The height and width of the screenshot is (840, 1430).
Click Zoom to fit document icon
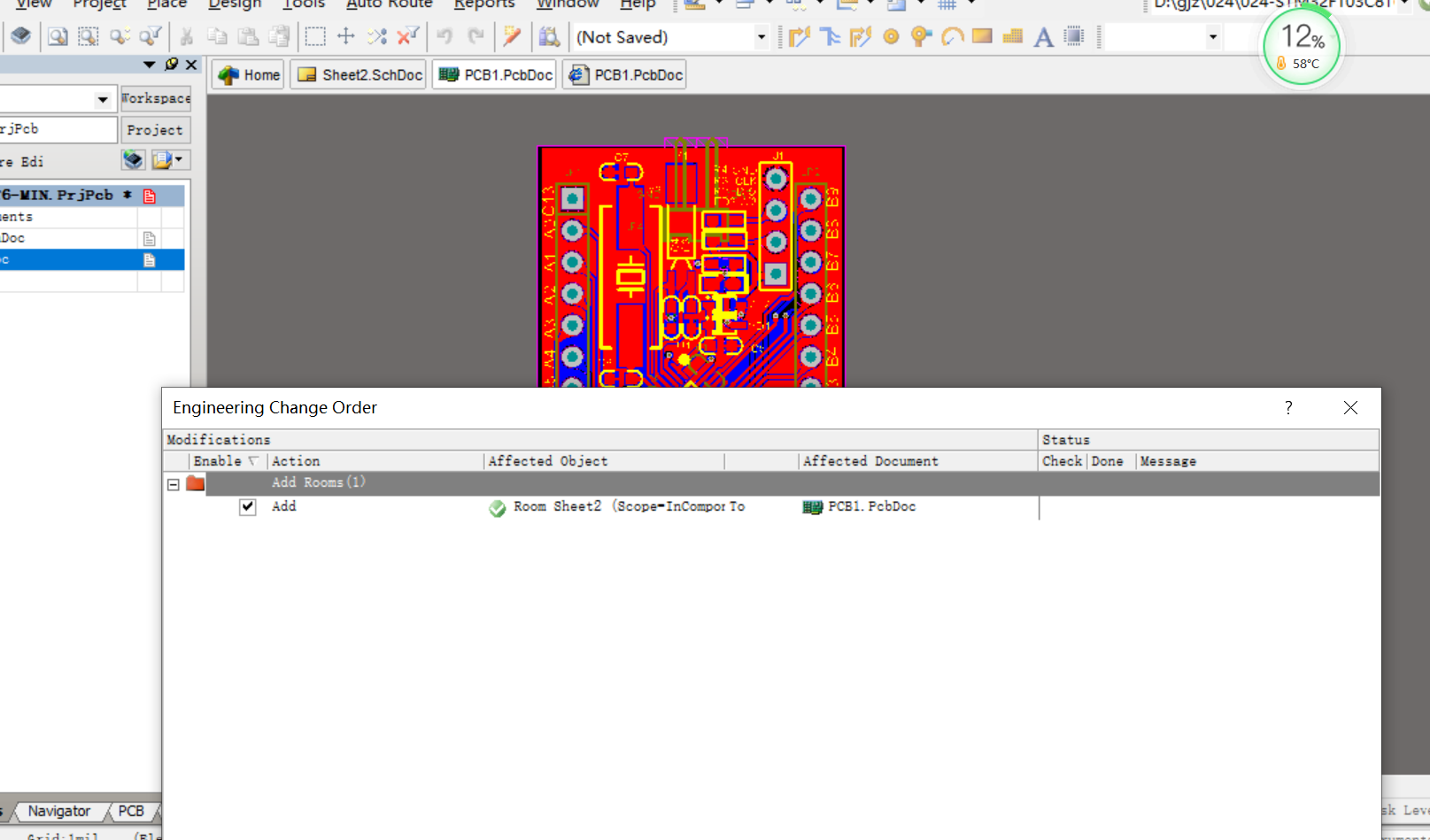coord(58,36)
